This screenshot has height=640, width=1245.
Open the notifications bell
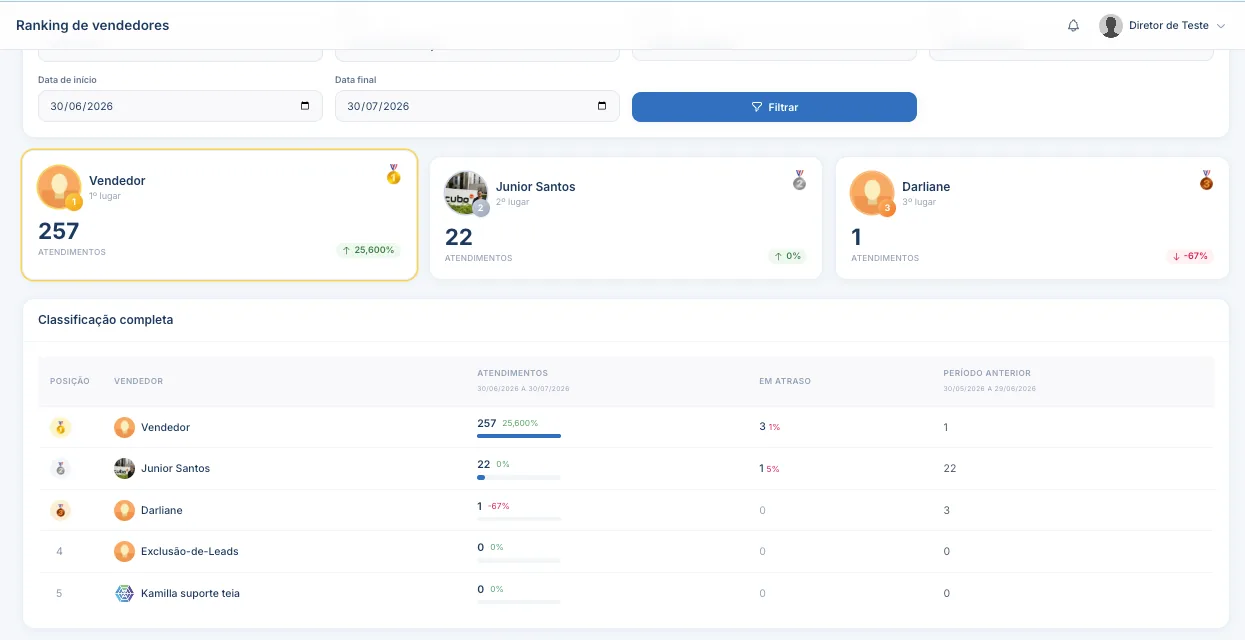pyautogui.click(x=1073, y=26)
